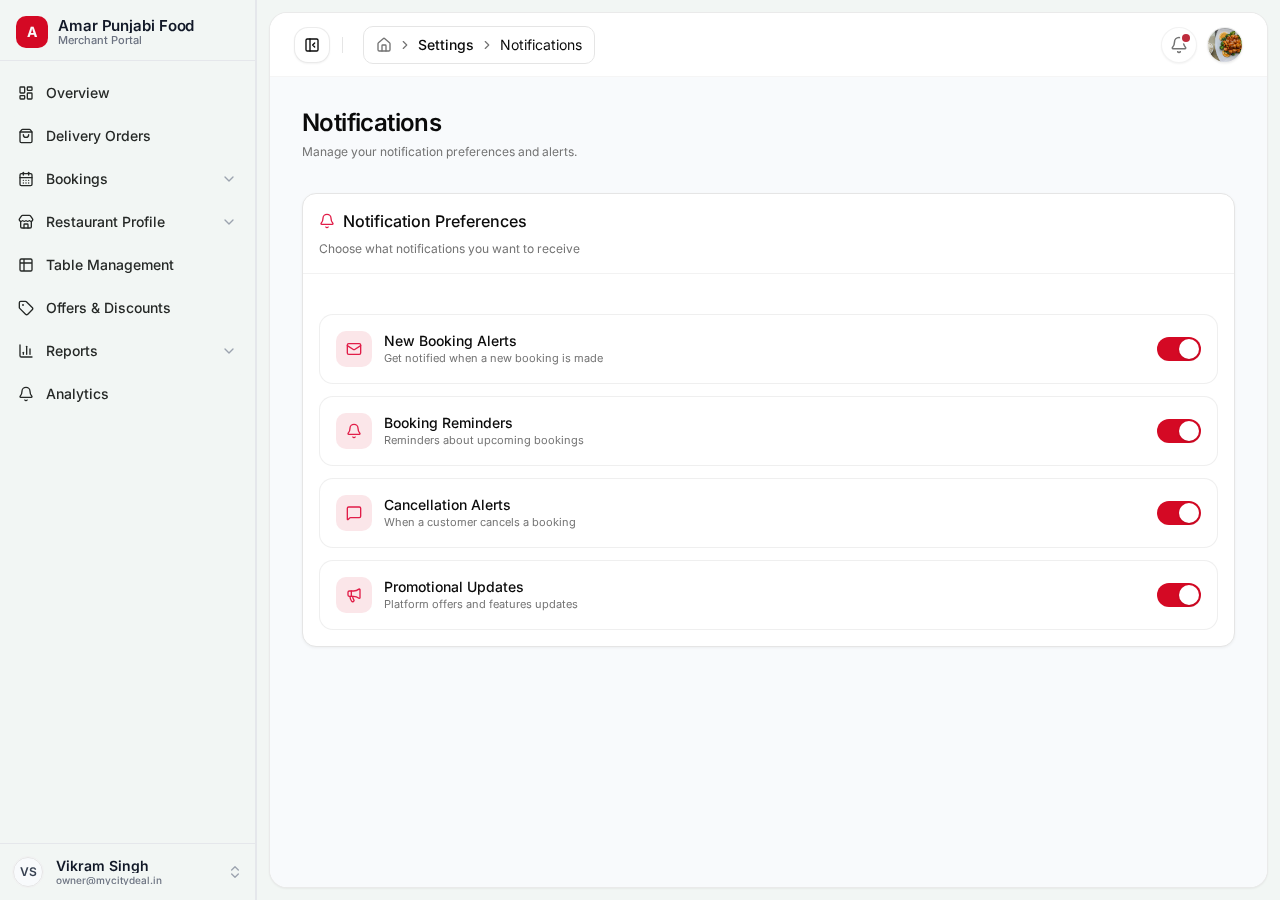1280x900 pixels.
Task: Click the home breadcrumb icon
Action: point(384,45)
